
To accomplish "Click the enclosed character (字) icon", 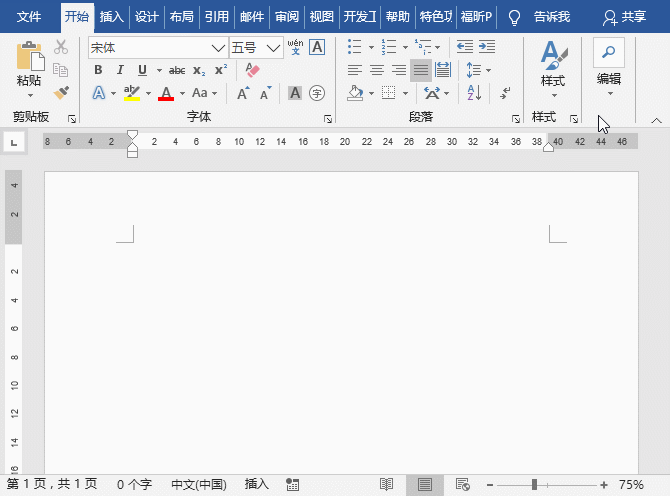I will pos(317,93).
